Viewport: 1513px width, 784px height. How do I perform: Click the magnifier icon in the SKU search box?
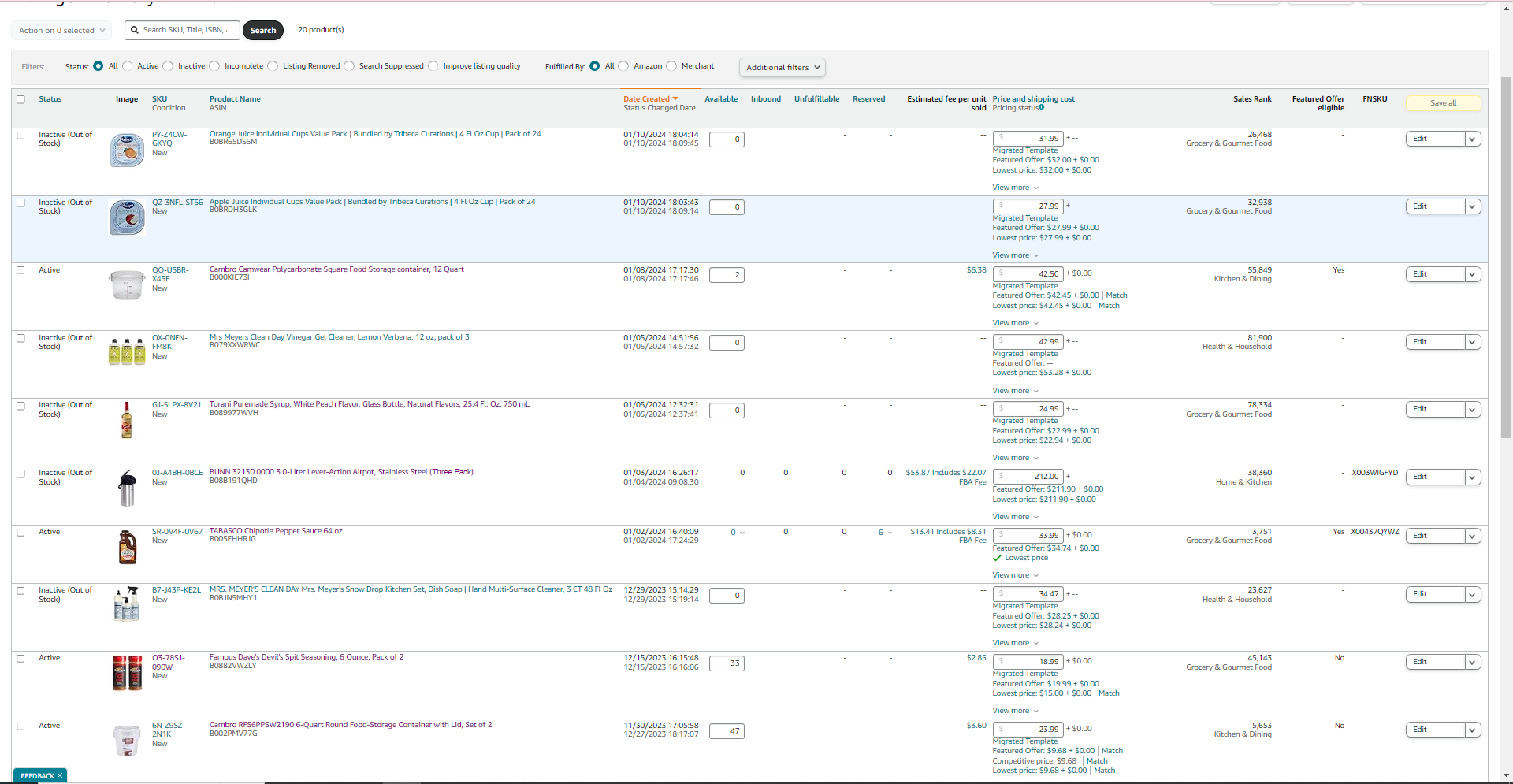135,30
